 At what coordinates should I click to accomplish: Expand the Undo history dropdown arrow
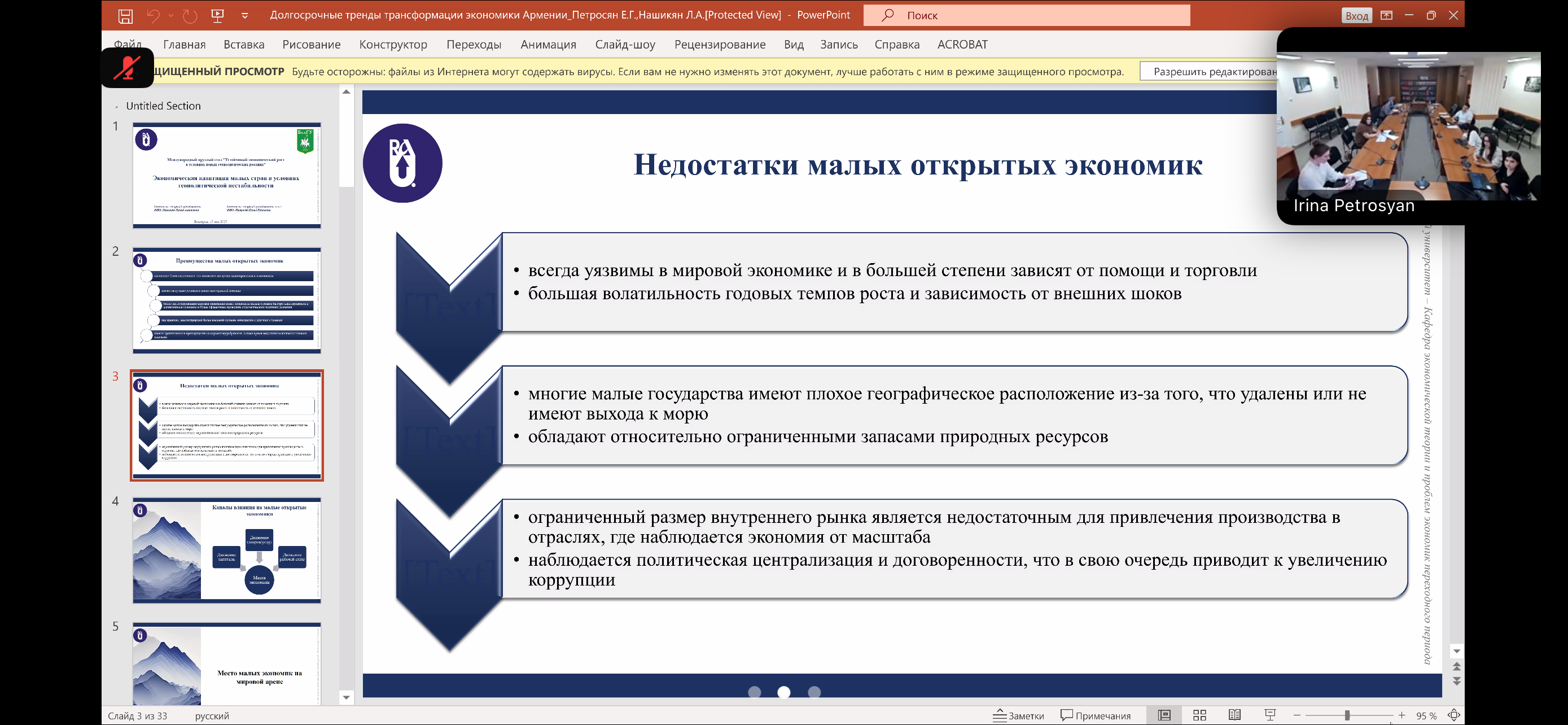point(171,16)
